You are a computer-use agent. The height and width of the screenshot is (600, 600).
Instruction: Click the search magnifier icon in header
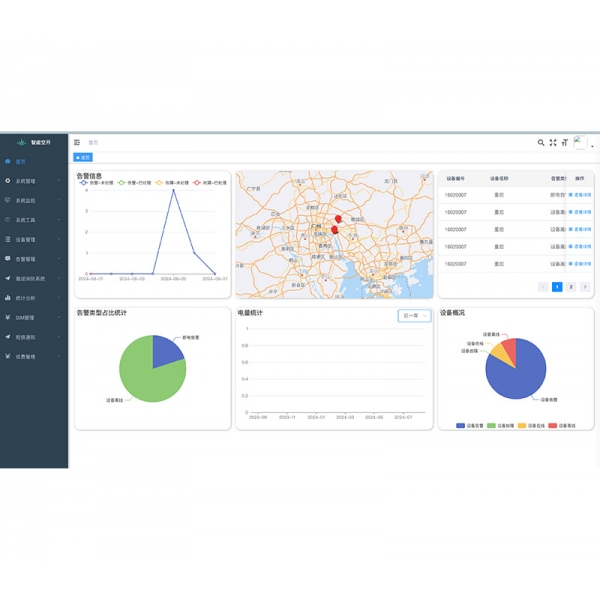pos(541,143)
